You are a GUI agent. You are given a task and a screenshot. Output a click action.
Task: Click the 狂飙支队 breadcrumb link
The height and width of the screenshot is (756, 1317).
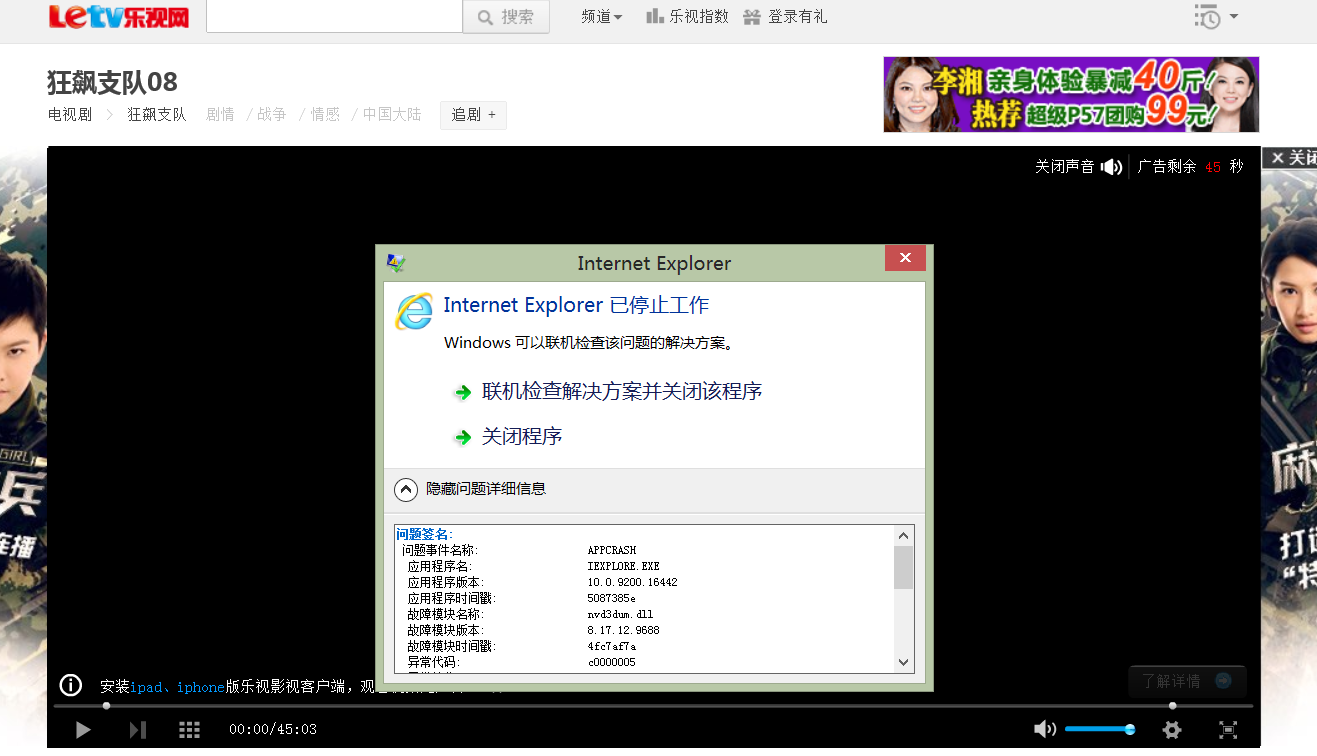click(x=157, y=115)
